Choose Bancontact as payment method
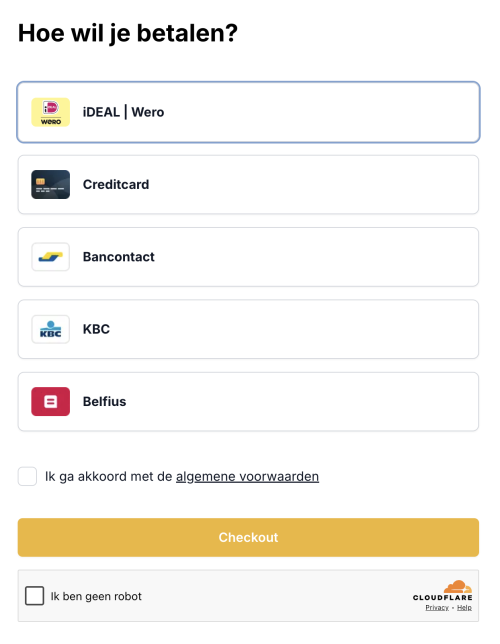Viewport: 500px width, 644px height. click(x=248, y=257)
